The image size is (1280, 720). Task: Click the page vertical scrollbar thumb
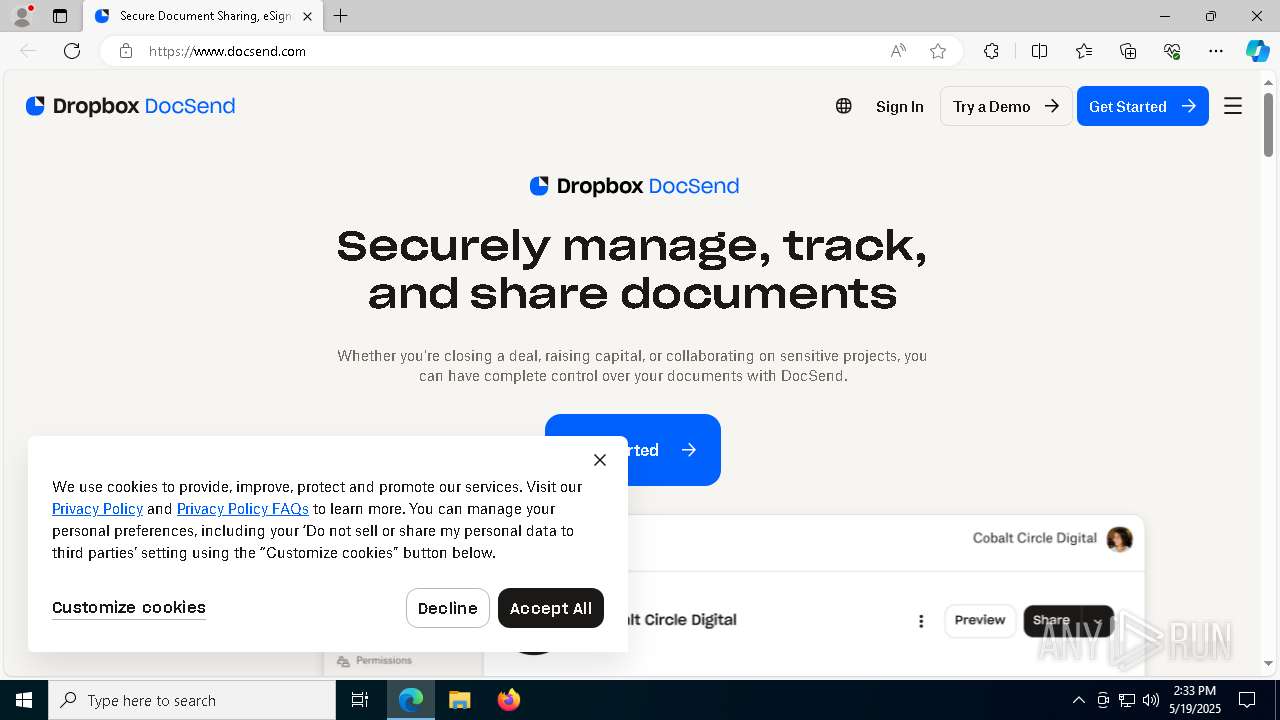(1268, 125)
